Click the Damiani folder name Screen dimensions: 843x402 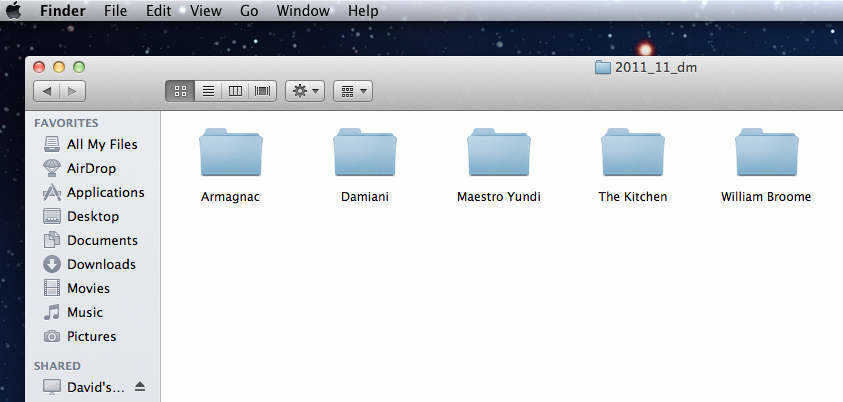coord(365,197)
